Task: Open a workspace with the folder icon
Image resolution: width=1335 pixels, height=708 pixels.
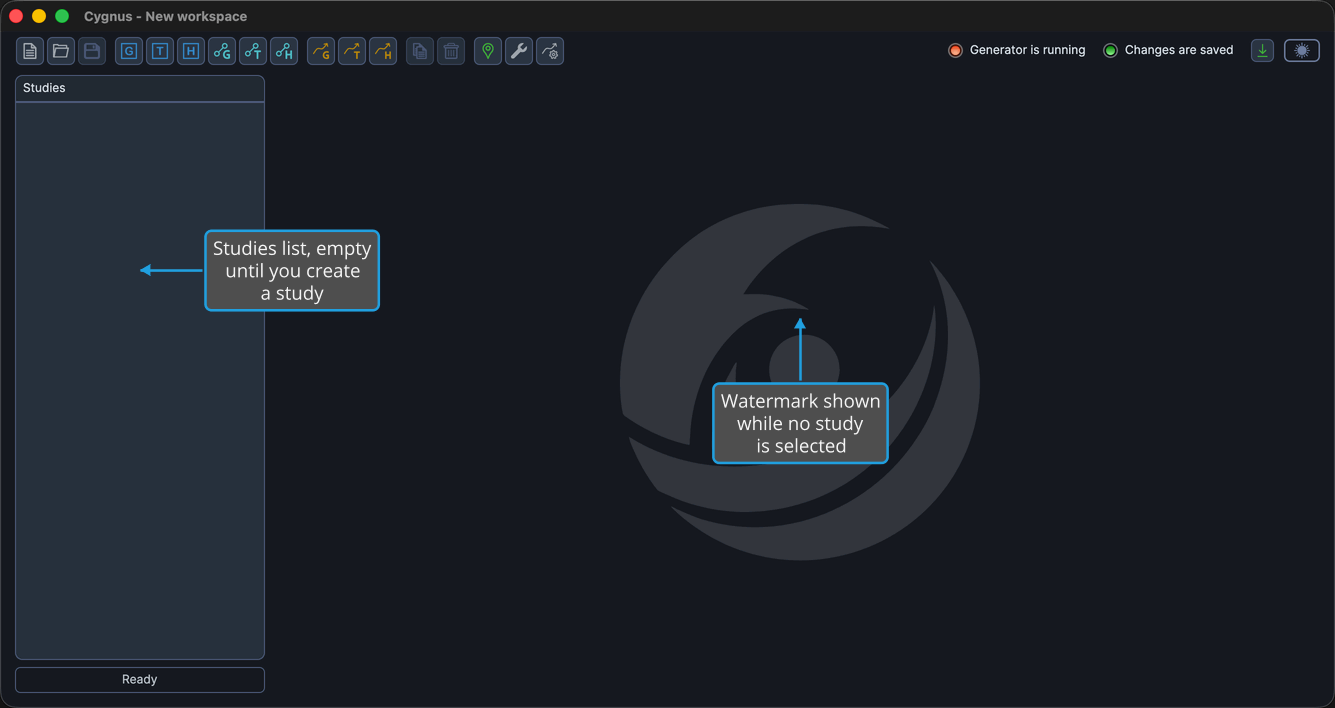Action: (61, 51)
